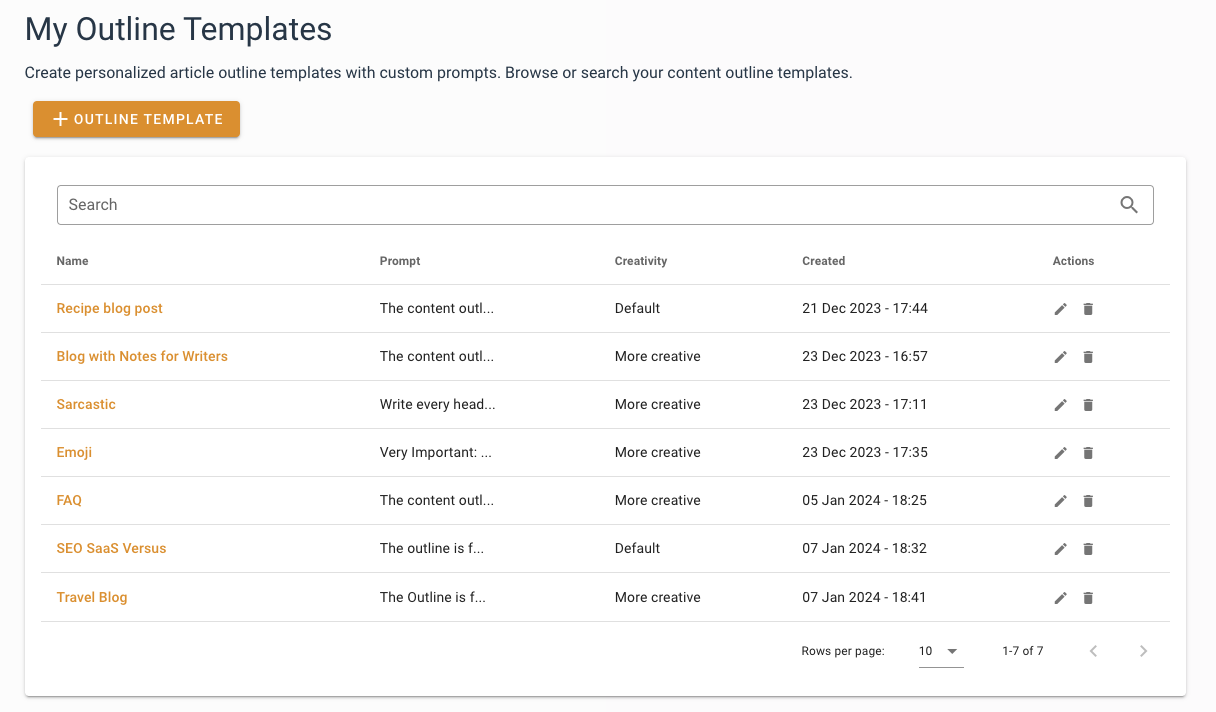Image resolution: width=1216 pixels, height=712 pixels.
Task: Create a new outline template
Action: (x=136, y=119)
